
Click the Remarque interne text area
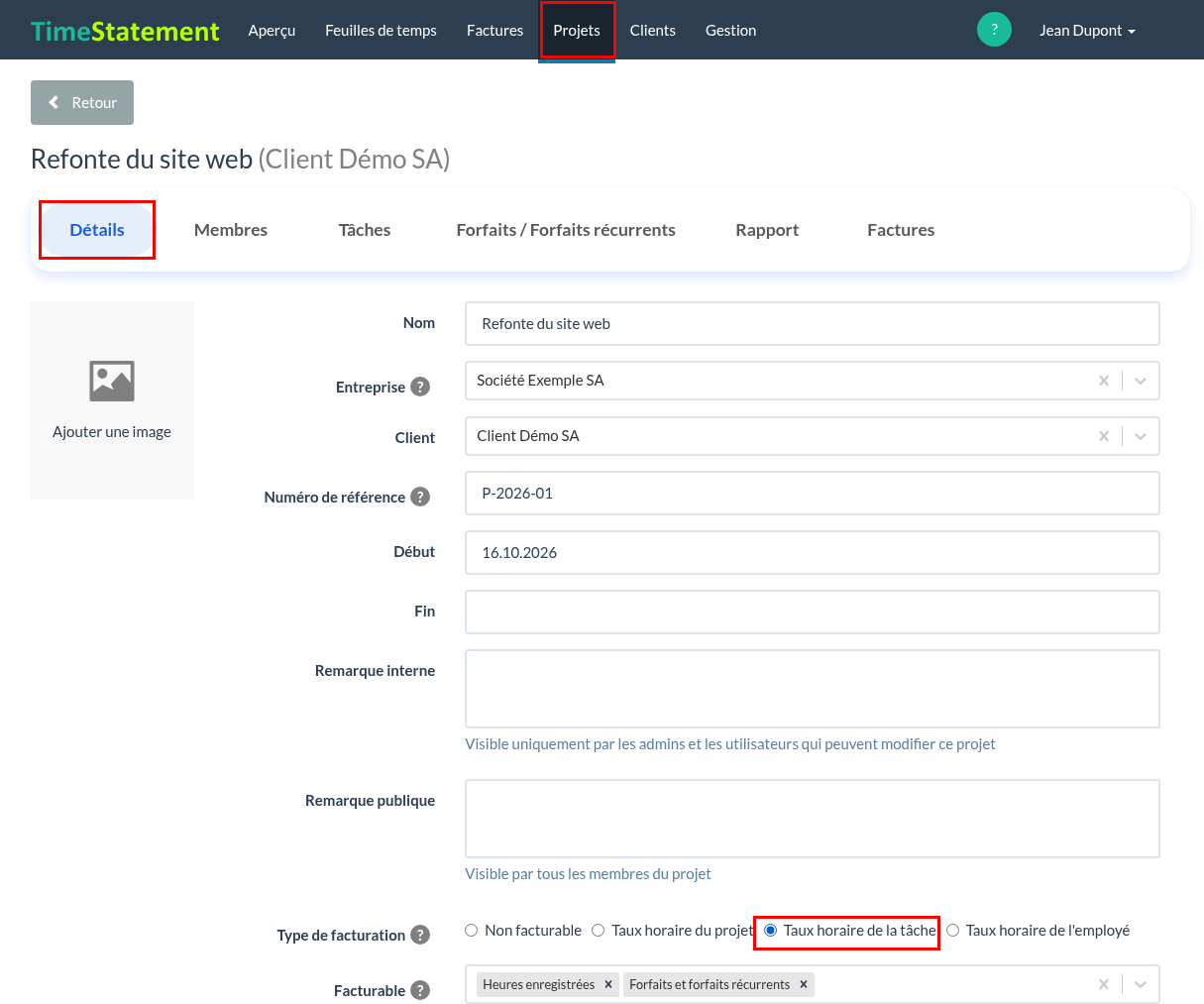click(813, 689)
